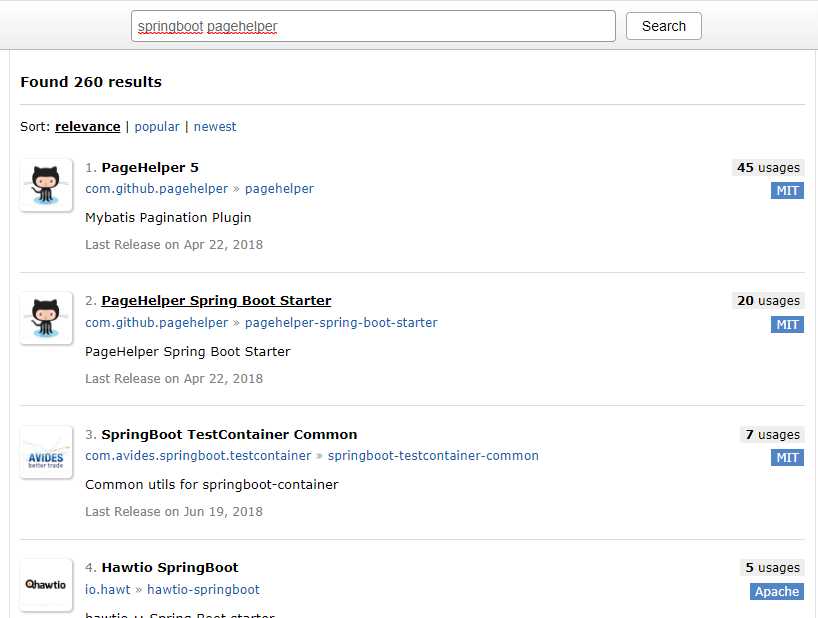Click the MIT license badge for PageHelper 5

(x=787, y=190)
